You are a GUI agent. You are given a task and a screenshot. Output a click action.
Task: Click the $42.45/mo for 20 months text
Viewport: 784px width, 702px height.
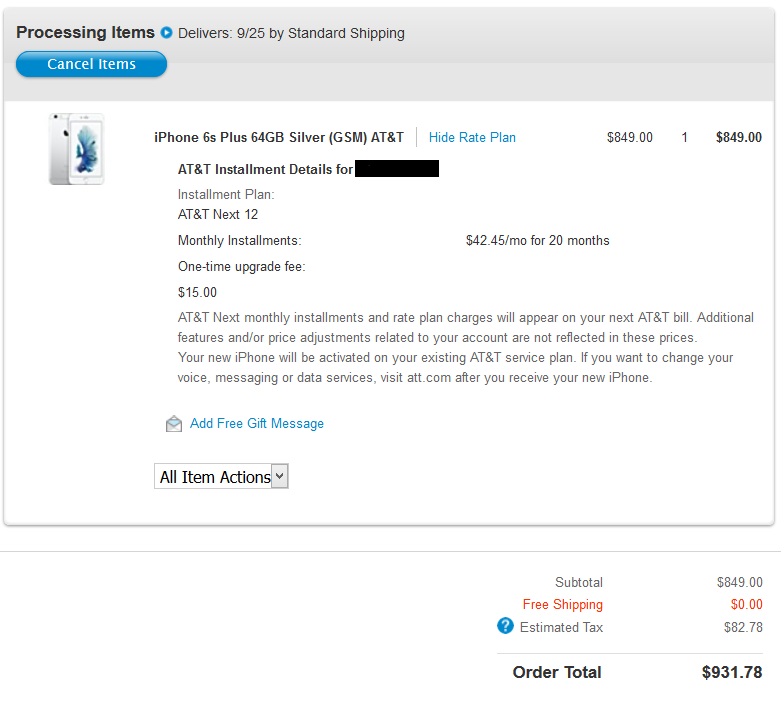537,240
